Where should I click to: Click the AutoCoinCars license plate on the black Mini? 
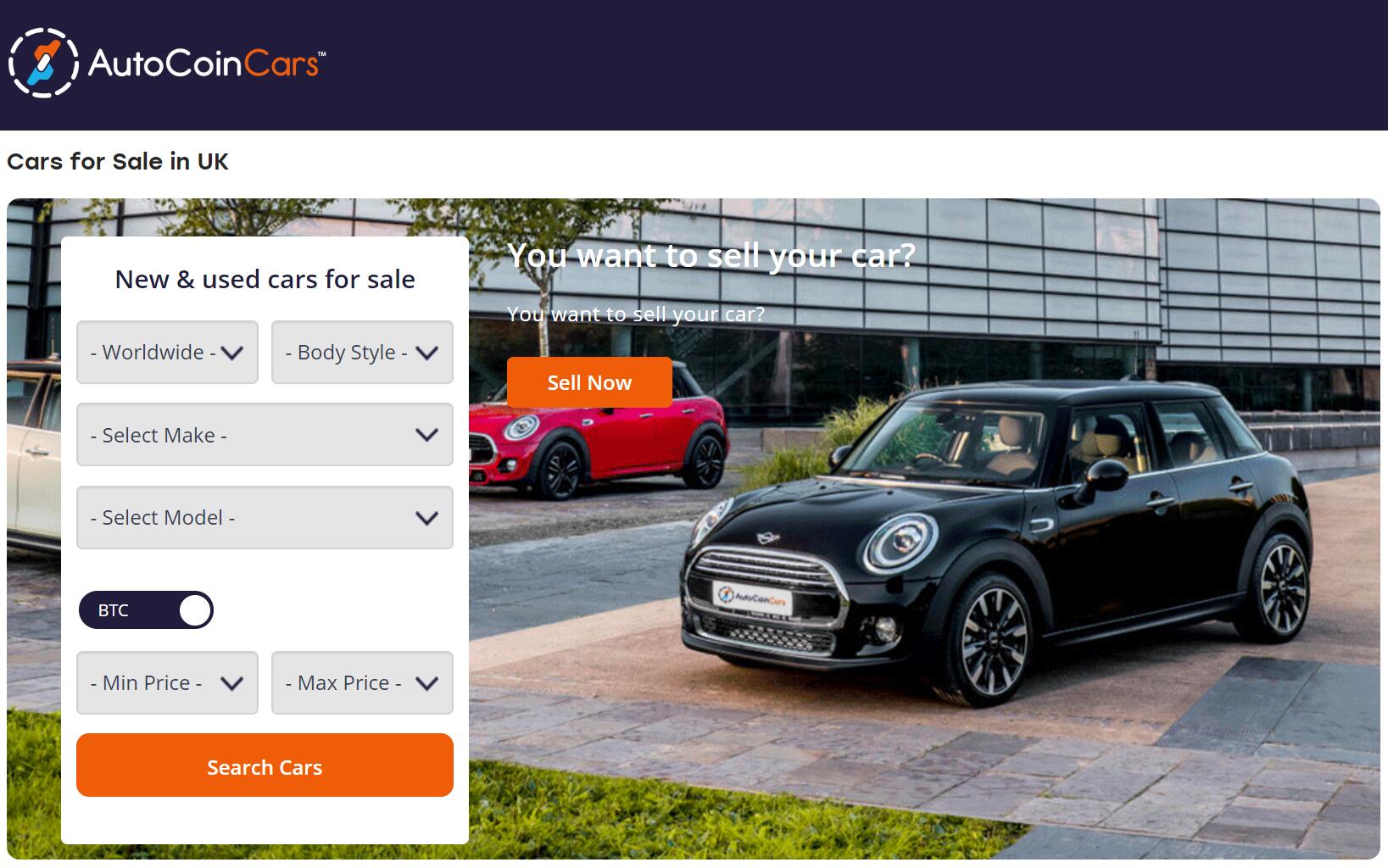752,598
